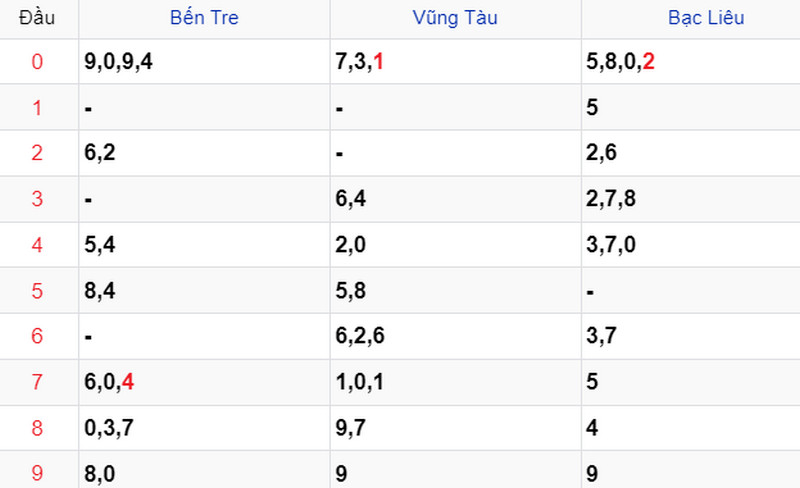This screenshot has height=488, width=800.
Task: Click Vũng Tàu cell showing 9,7
Action: pos(455,428)
